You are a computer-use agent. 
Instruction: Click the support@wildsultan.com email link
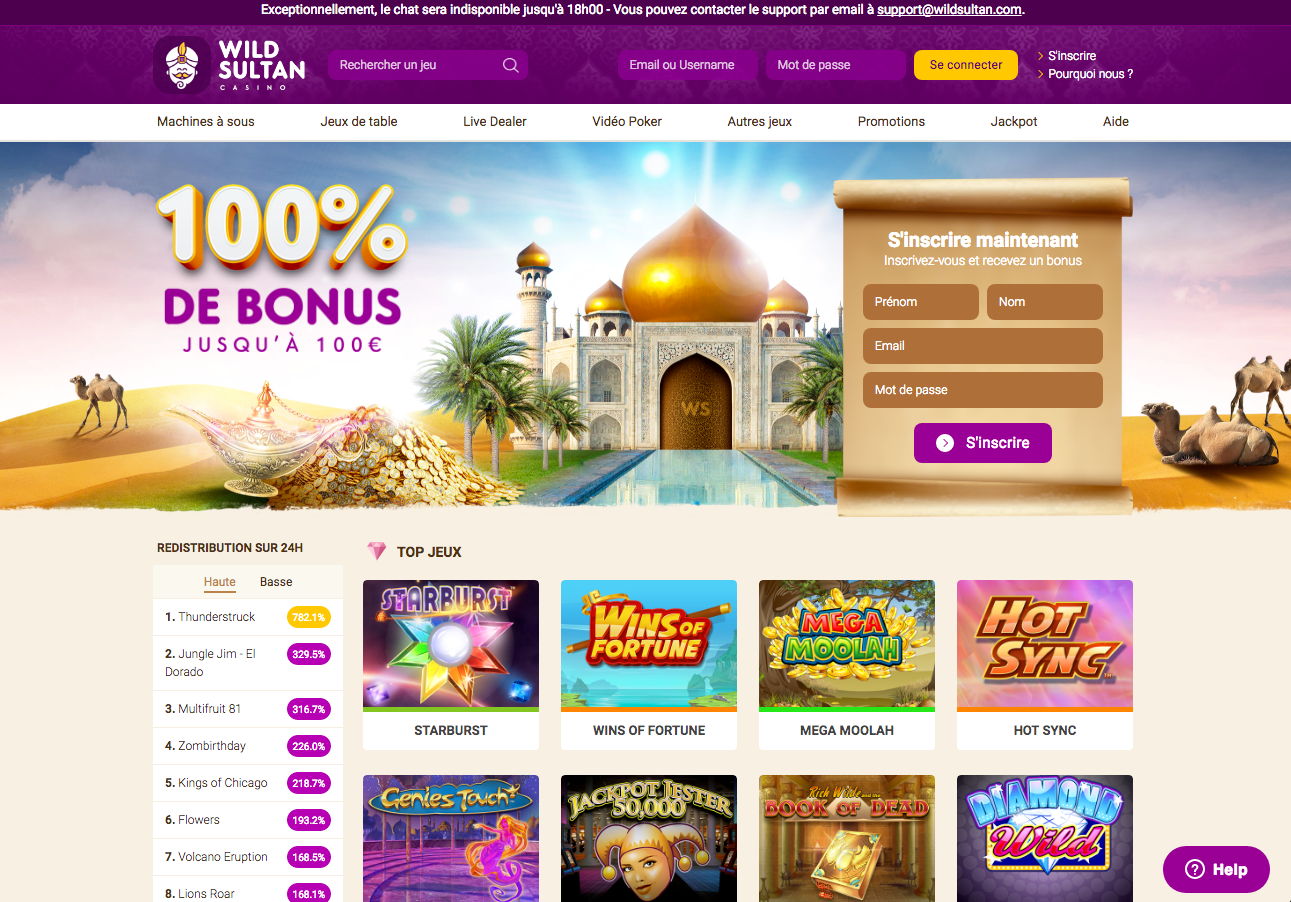tap(950, 10)
